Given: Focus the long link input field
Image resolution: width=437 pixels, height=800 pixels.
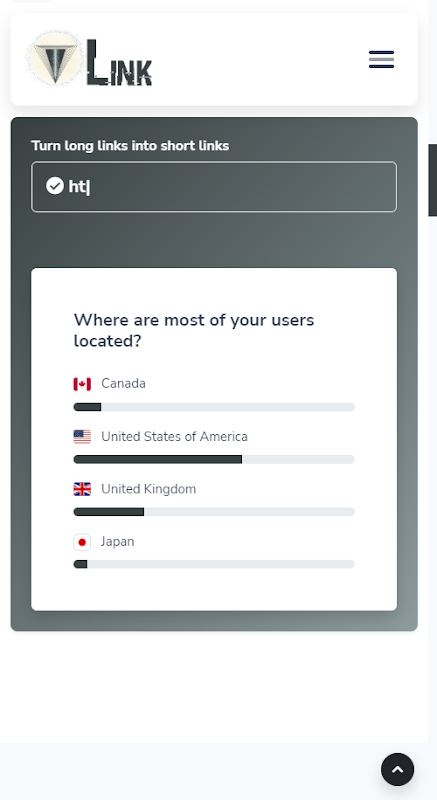Looking at the screenshot, I should click(x=214, y=187).
